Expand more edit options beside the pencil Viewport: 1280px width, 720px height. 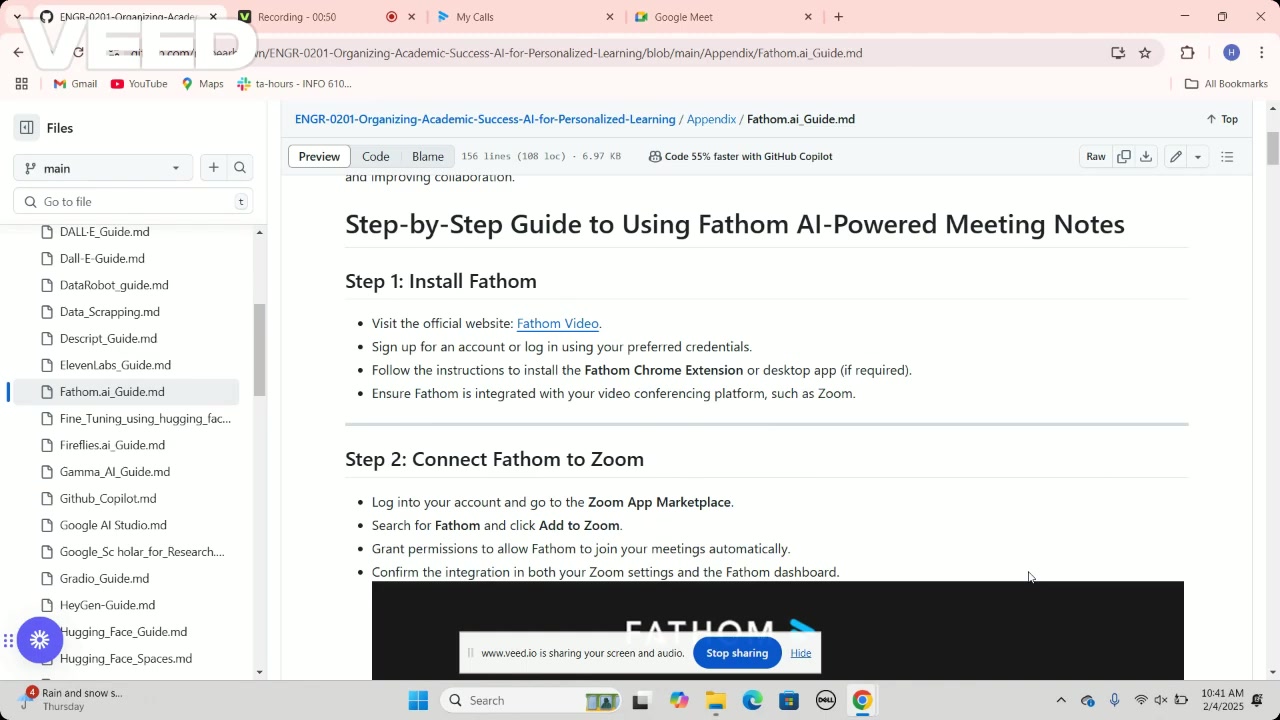click(1197, 156)
